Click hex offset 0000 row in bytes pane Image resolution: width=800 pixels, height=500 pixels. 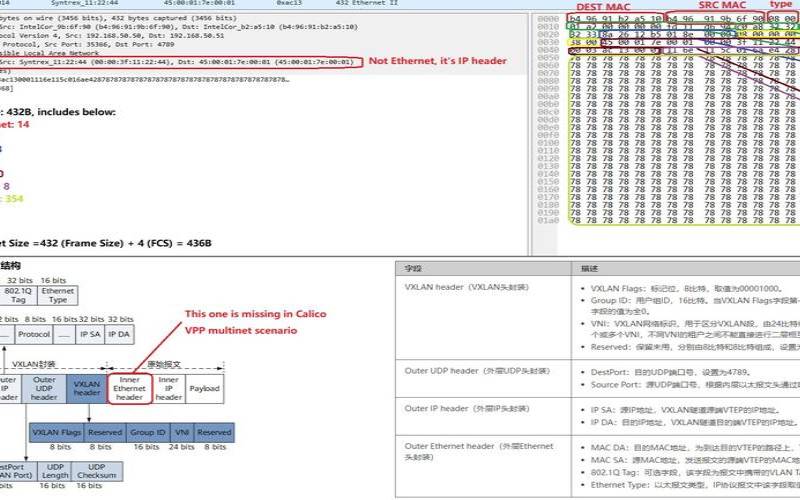tap(547, 19)
